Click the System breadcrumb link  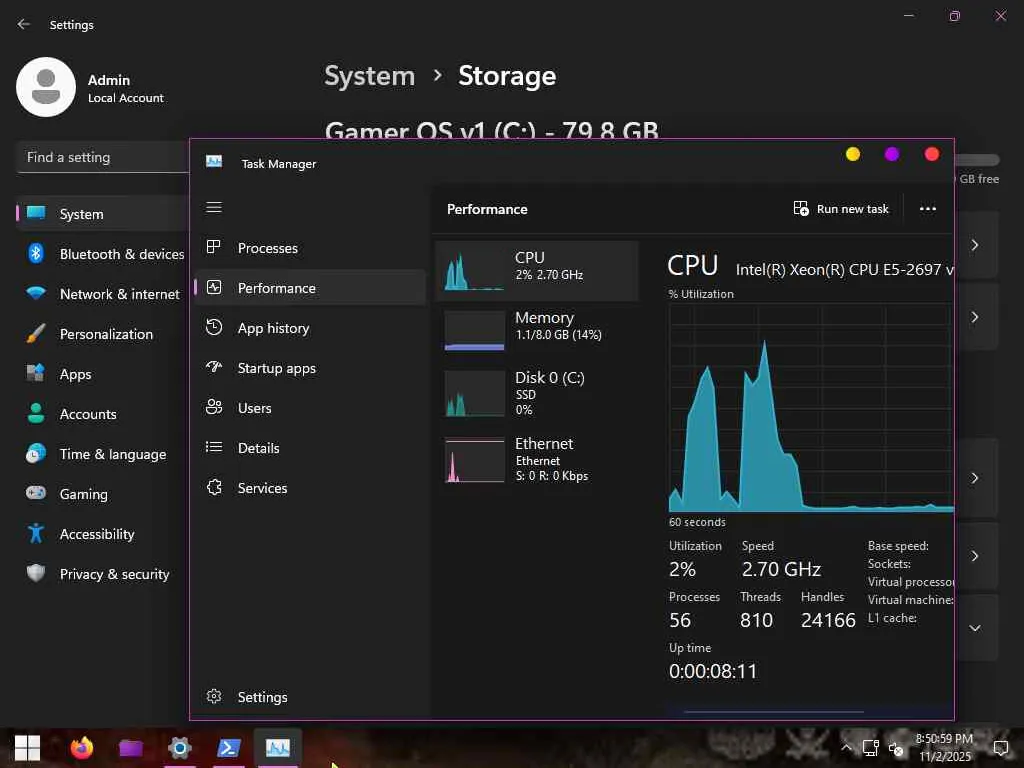point(369,76)
